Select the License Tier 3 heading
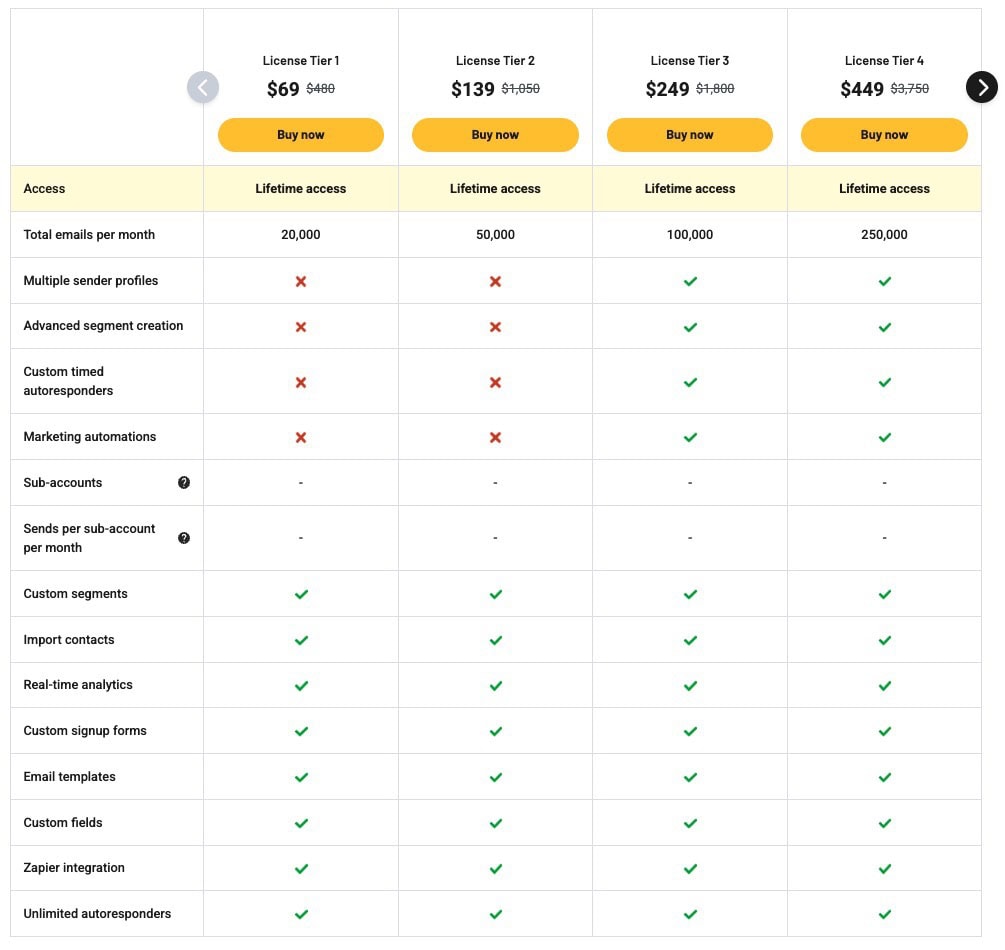 689,60
